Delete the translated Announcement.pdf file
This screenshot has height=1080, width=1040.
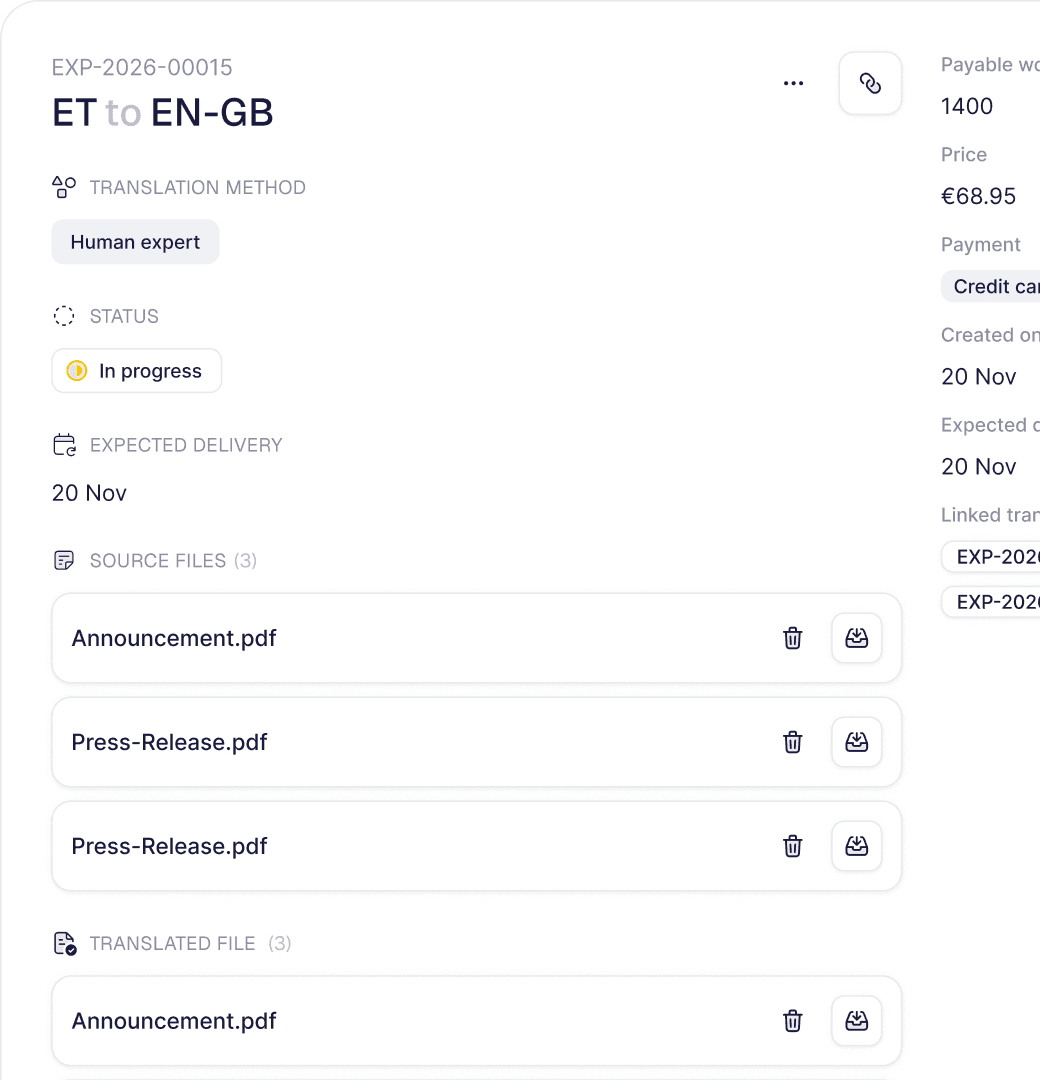pyautogui.click(x=793, y=1021)
